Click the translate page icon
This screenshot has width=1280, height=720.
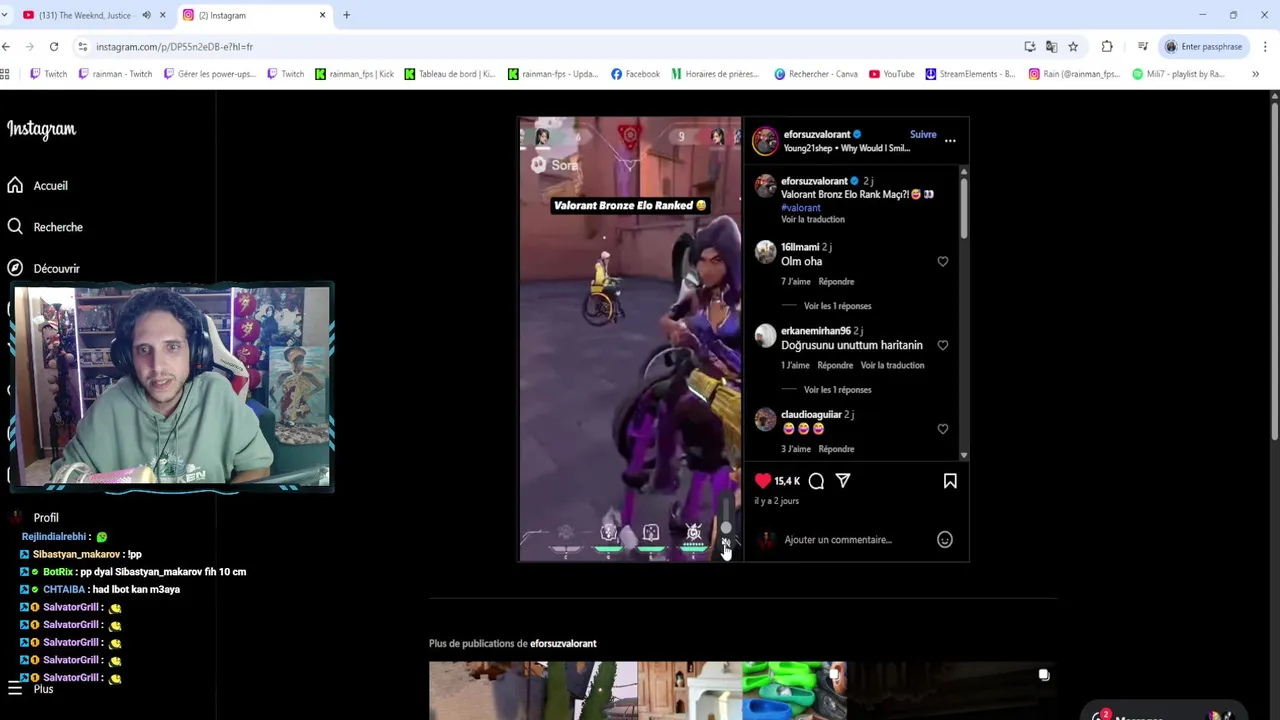tap(1051, 47)
